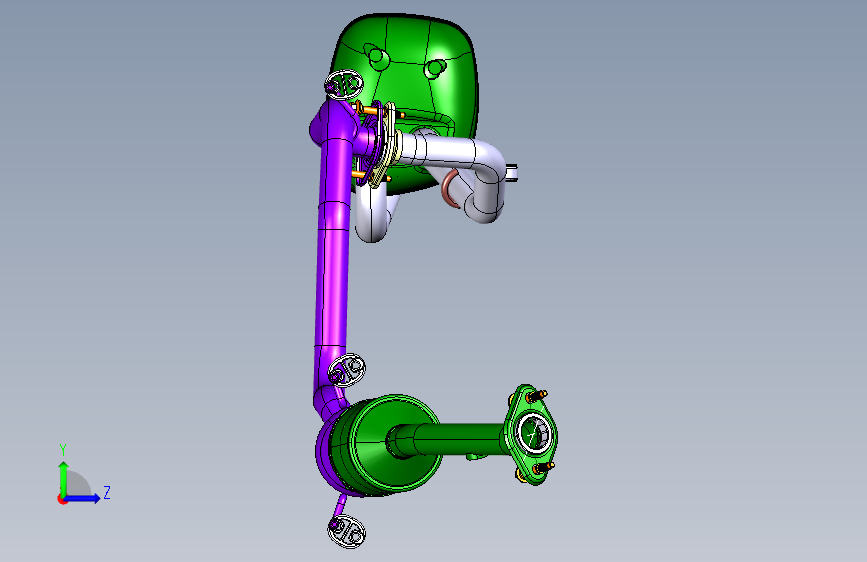Select the topmost rubber hanger bracket
867x562 pixels.
pos(344,85)
